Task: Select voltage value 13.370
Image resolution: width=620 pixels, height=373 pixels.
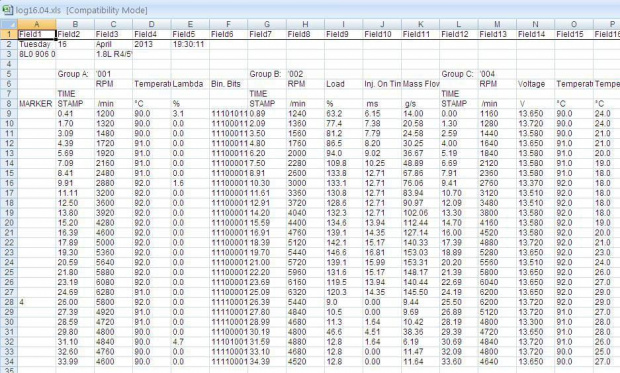Action: point(535,183)
